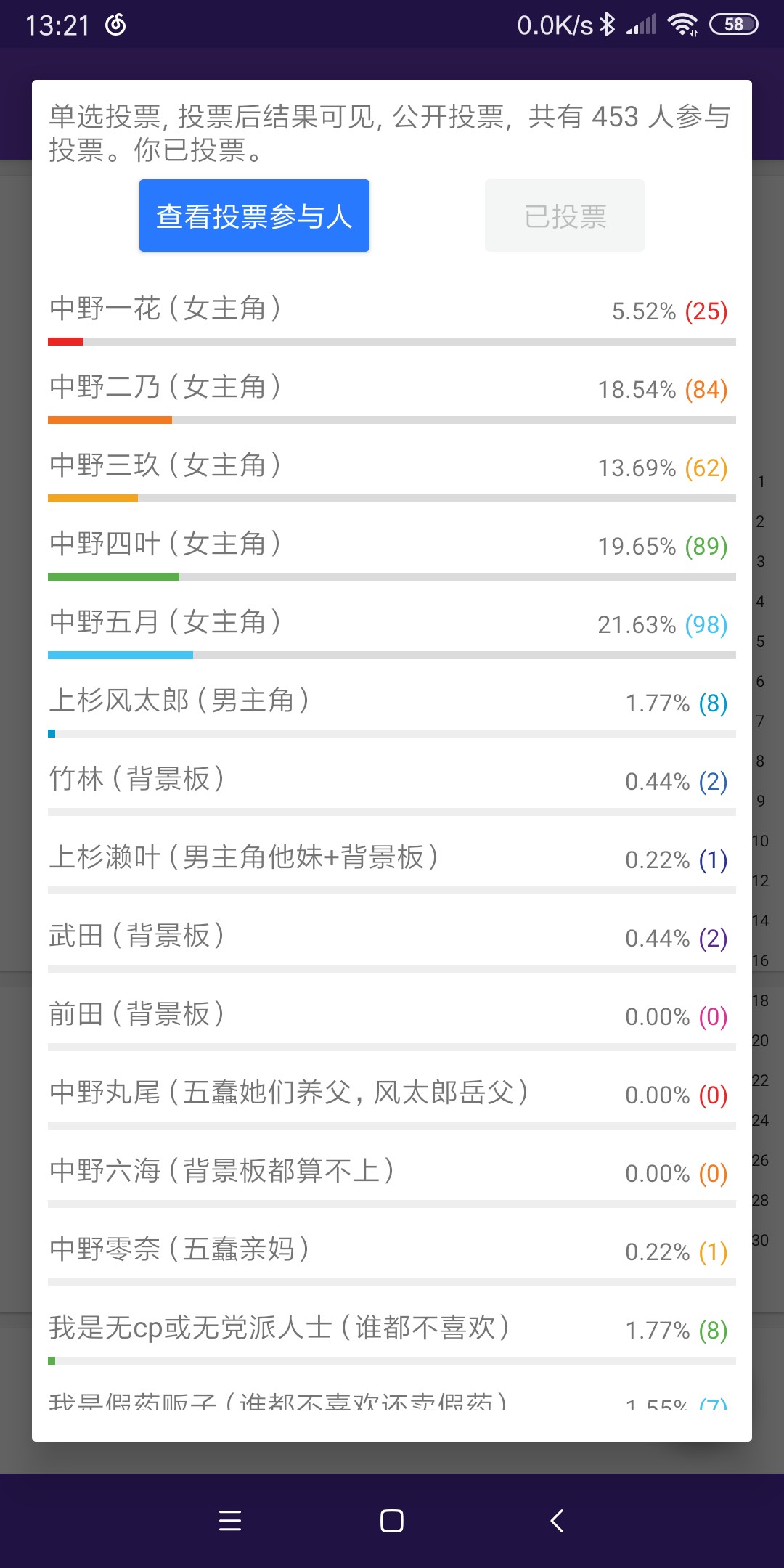784x1568 pixels.
Task: Select 我是无cp或无党派人士 option
Action: [279, 1328]
